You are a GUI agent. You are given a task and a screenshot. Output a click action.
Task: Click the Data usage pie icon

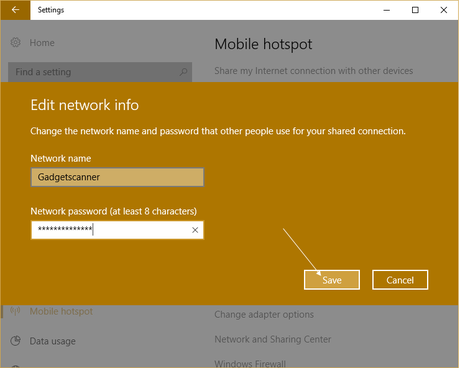click(15, 341)
